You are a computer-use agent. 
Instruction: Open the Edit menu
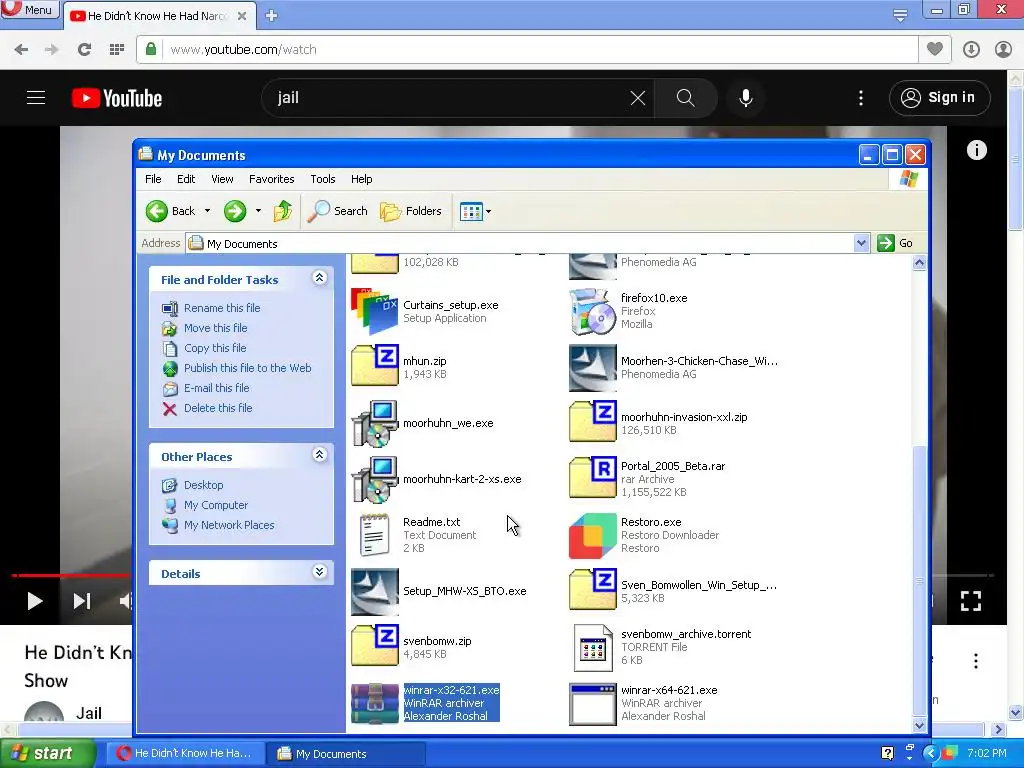click(186, 179)
